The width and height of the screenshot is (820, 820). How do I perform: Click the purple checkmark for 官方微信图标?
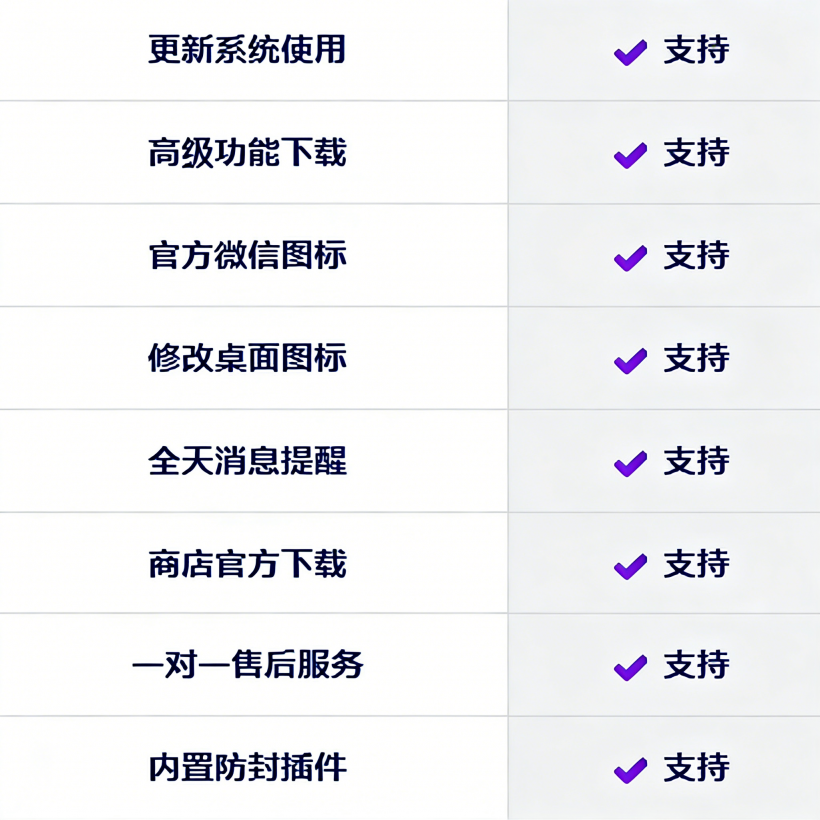click(x=630, y=258)
